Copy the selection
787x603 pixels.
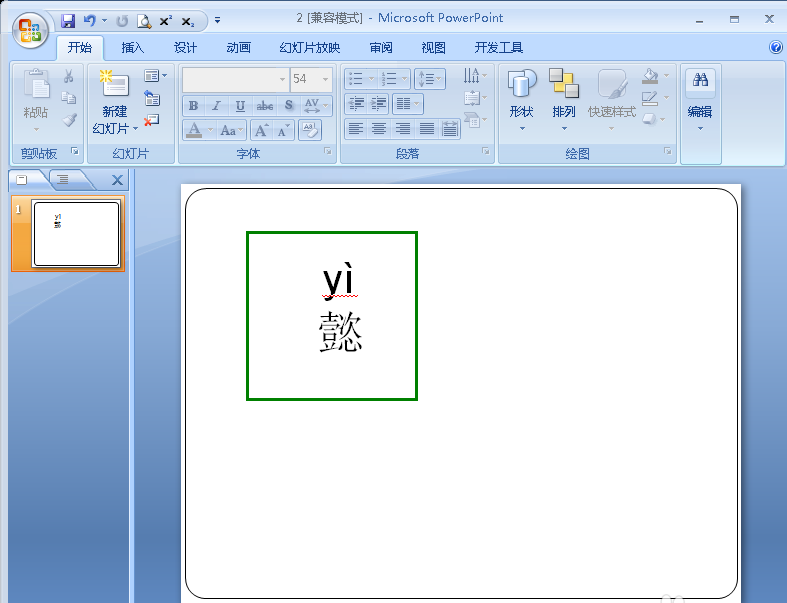pyautogui.click(x=69, y=97)
